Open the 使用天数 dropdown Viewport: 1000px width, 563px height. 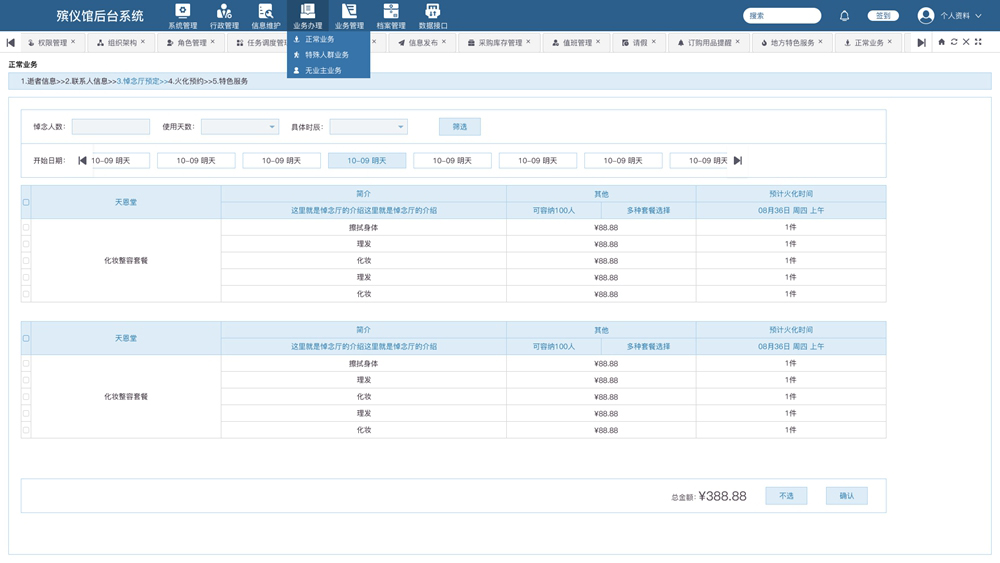point(240,127)
